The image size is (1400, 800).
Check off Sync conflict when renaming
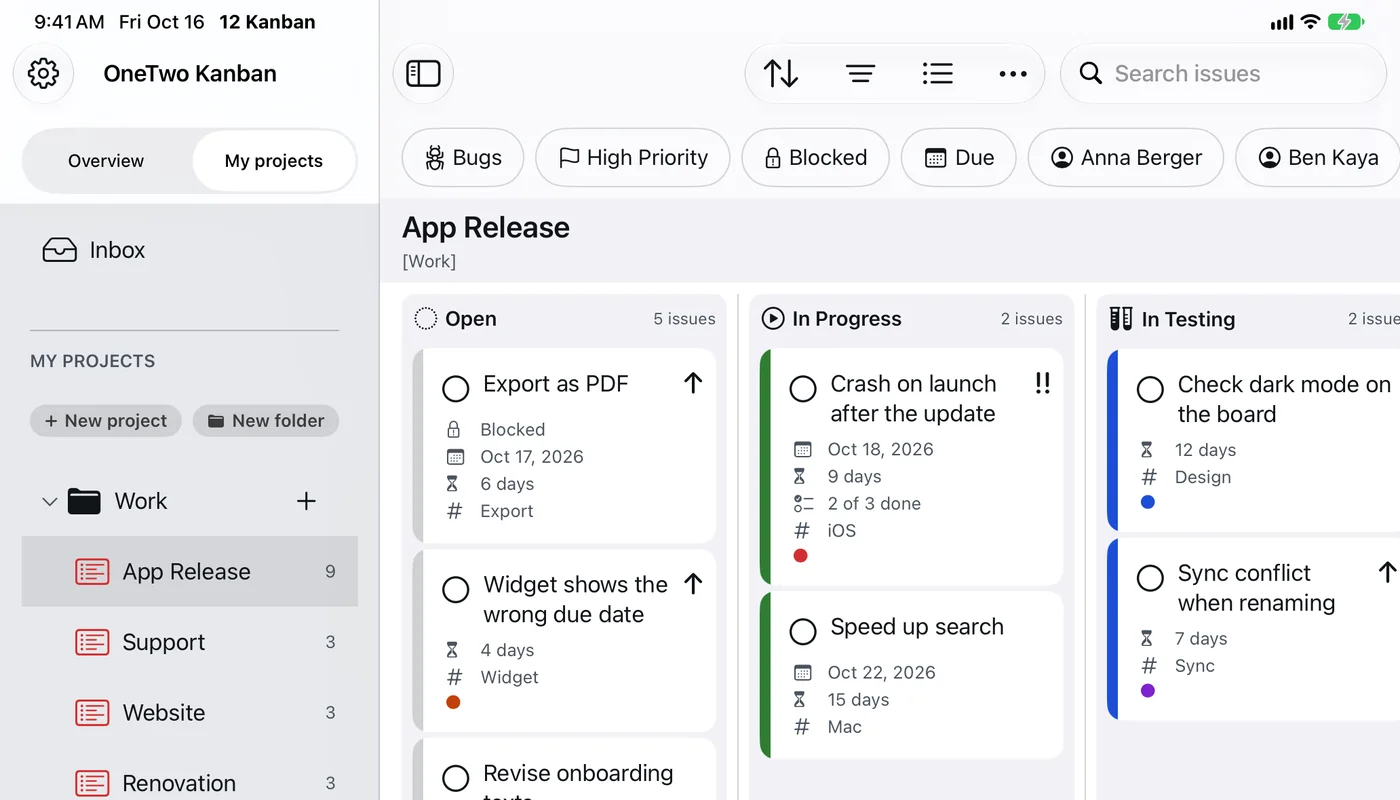click(1151, 577)
